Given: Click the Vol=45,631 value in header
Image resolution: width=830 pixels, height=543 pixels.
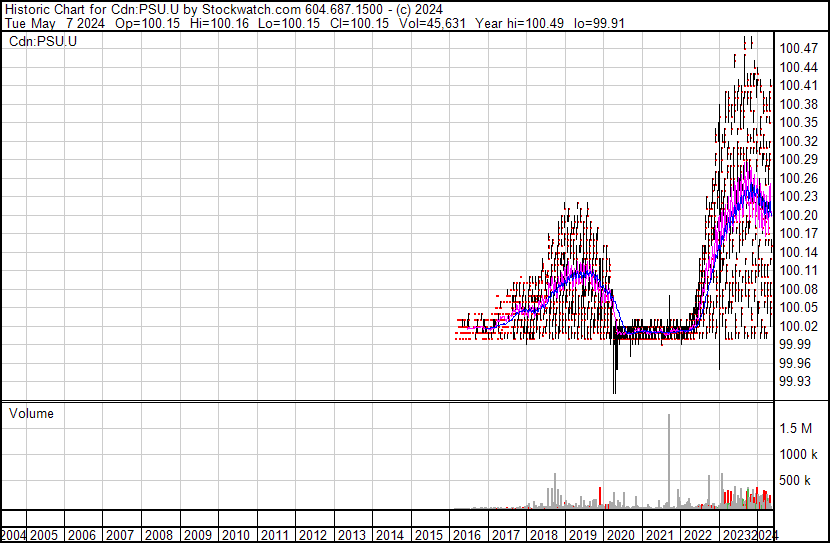Looking at the screenshot, I should tap(432, 24).
